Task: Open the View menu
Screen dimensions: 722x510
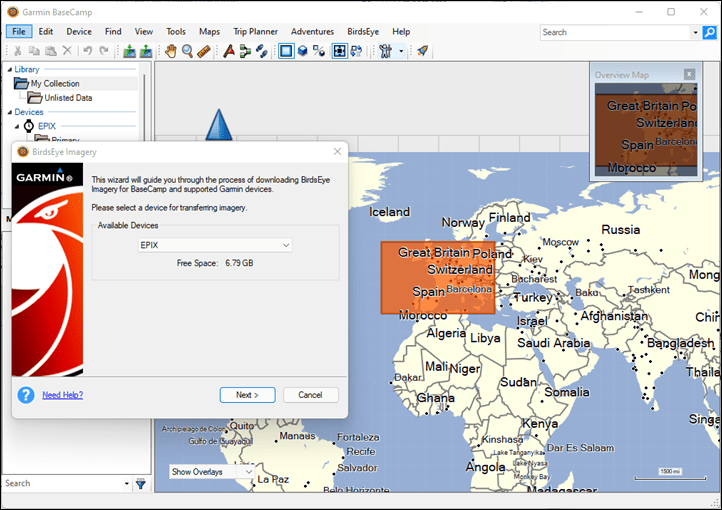Action: pos(144,31)
